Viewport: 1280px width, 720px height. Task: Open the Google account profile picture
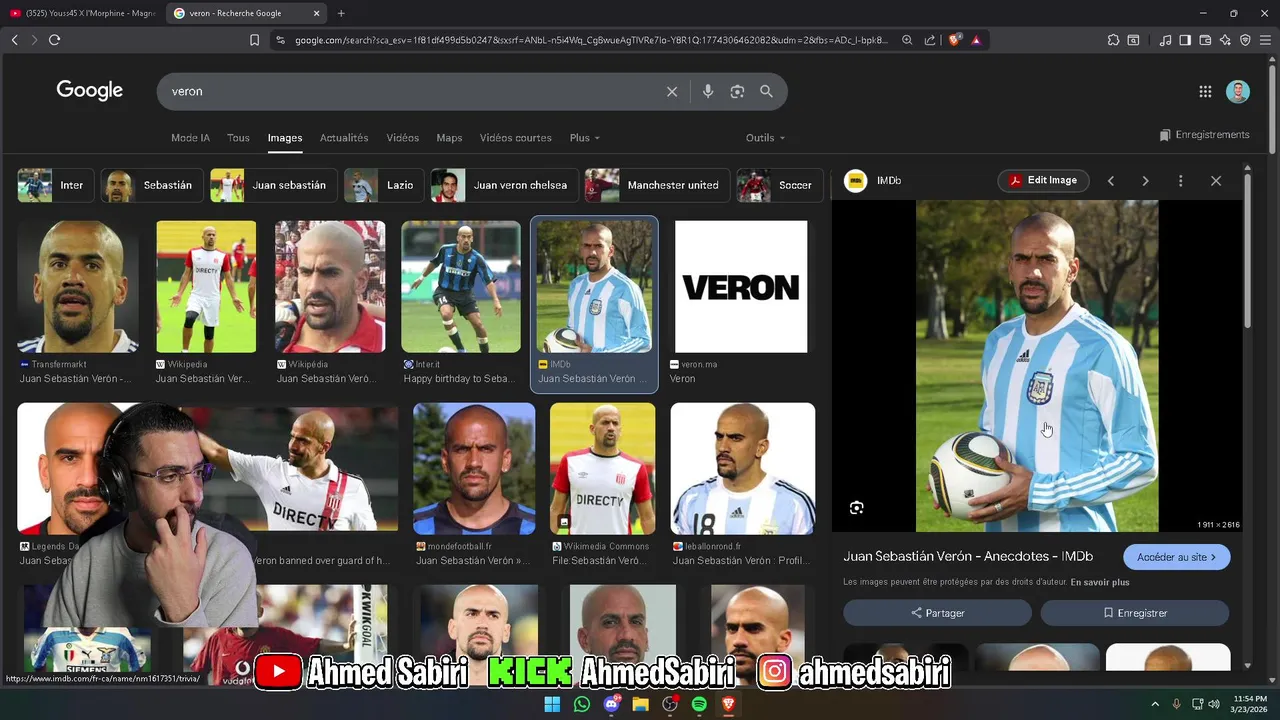1238,91
